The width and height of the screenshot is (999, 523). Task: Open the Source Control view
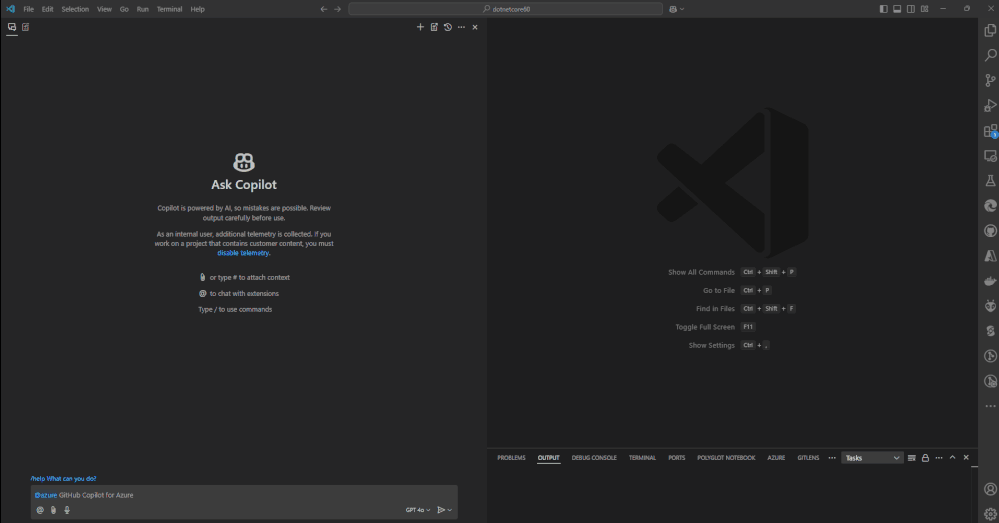point(990,80)
